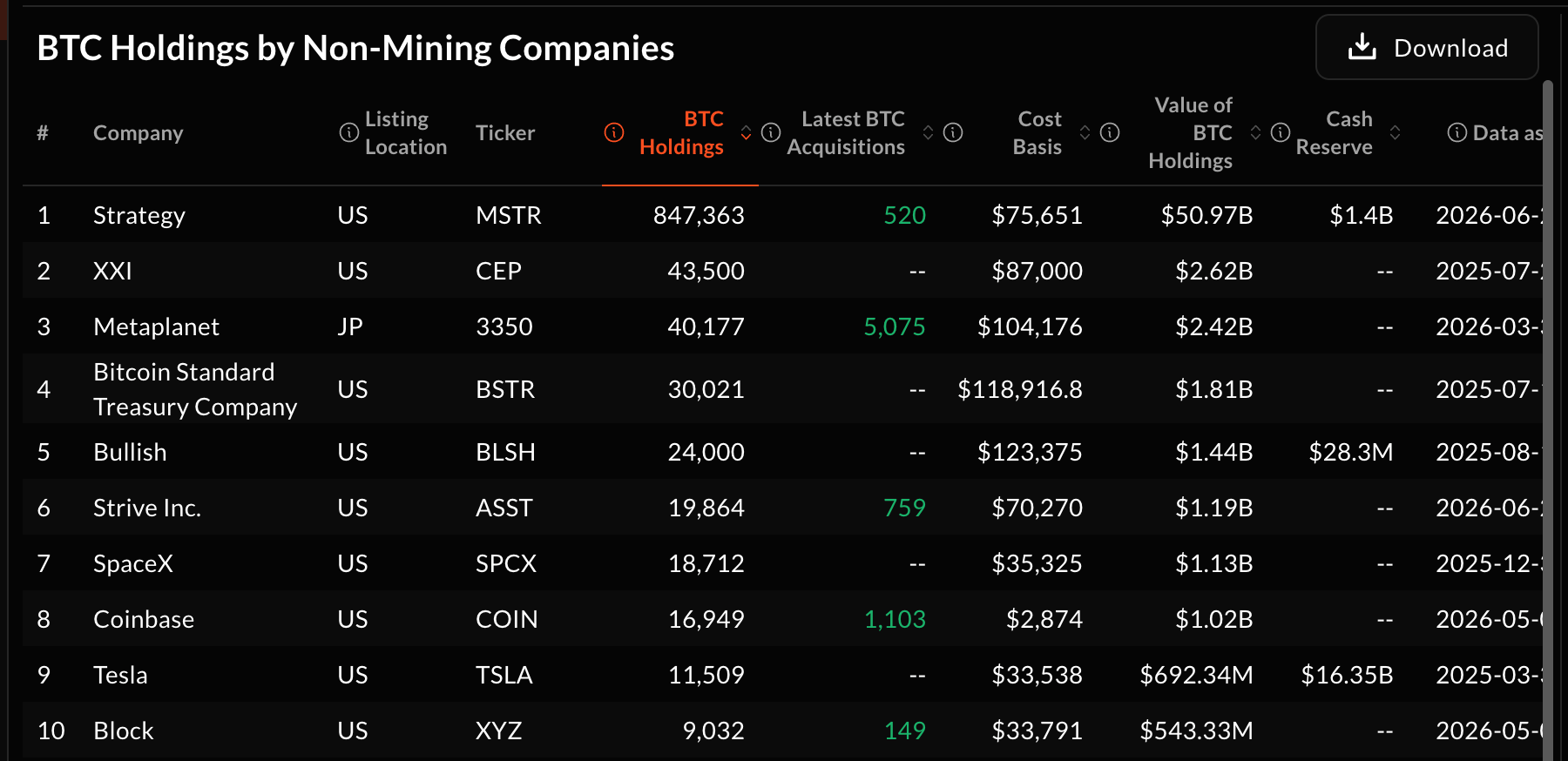Click the info icon before Cash Reserve

coord(1281,132)
